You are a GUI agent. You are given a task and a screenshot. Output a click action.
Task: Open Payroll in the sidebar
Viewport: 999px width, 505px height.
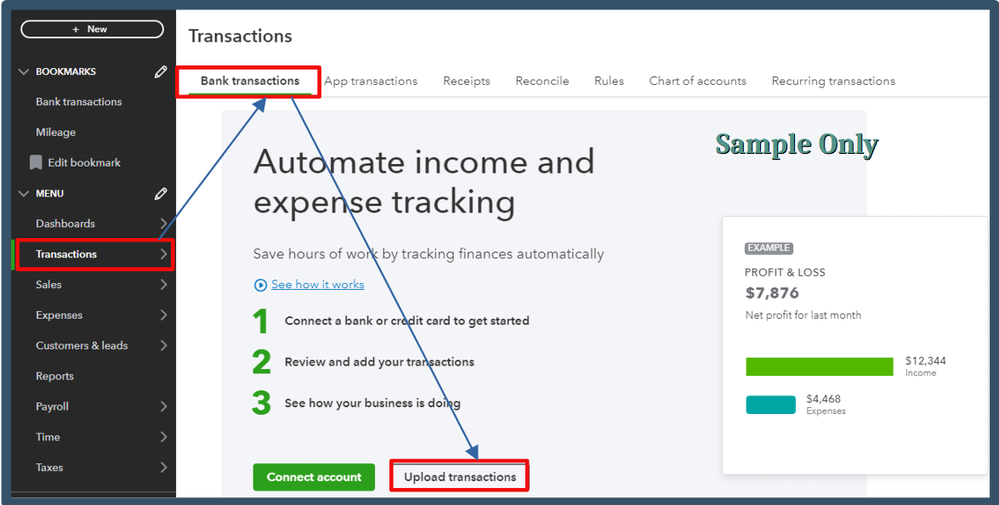click(52, 406)
